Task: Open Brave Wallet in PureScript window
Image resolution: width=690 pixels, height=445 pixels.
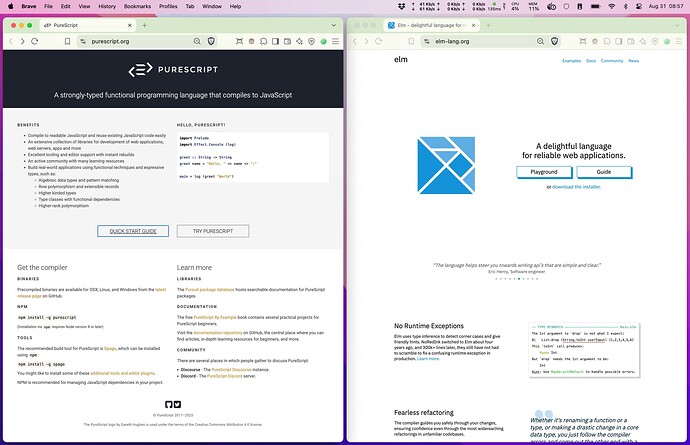Action: pyautogui.click(x=287, y=41)
